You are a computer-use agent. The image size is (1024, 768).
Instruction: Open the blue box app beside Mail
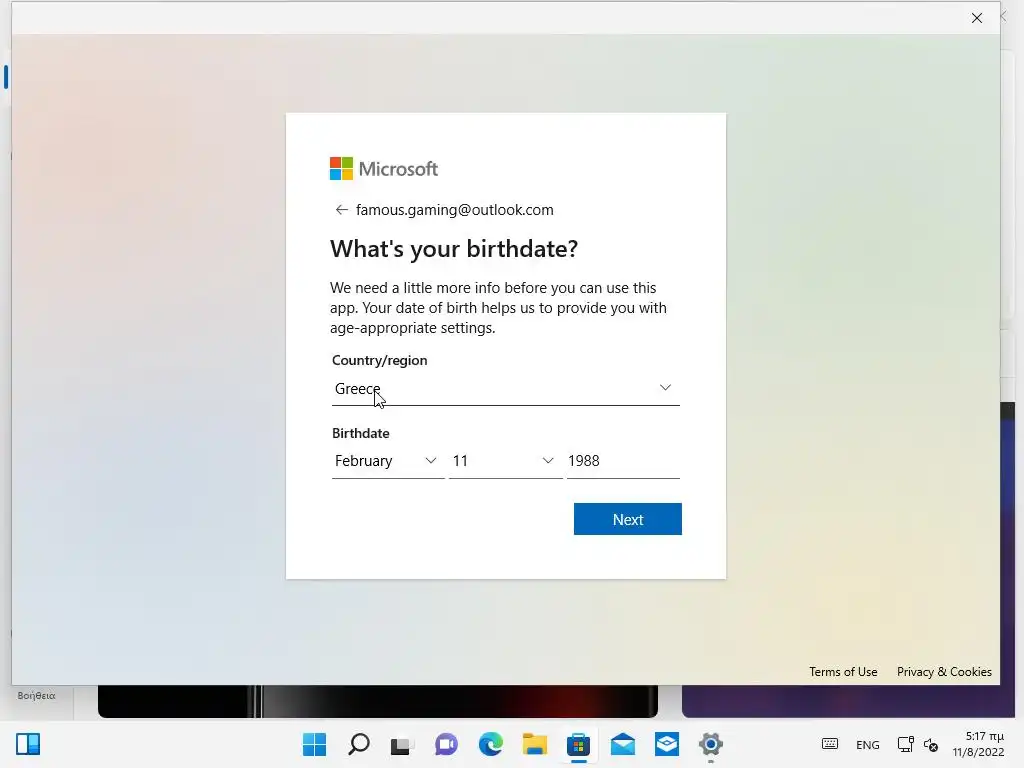click(667, 744)
